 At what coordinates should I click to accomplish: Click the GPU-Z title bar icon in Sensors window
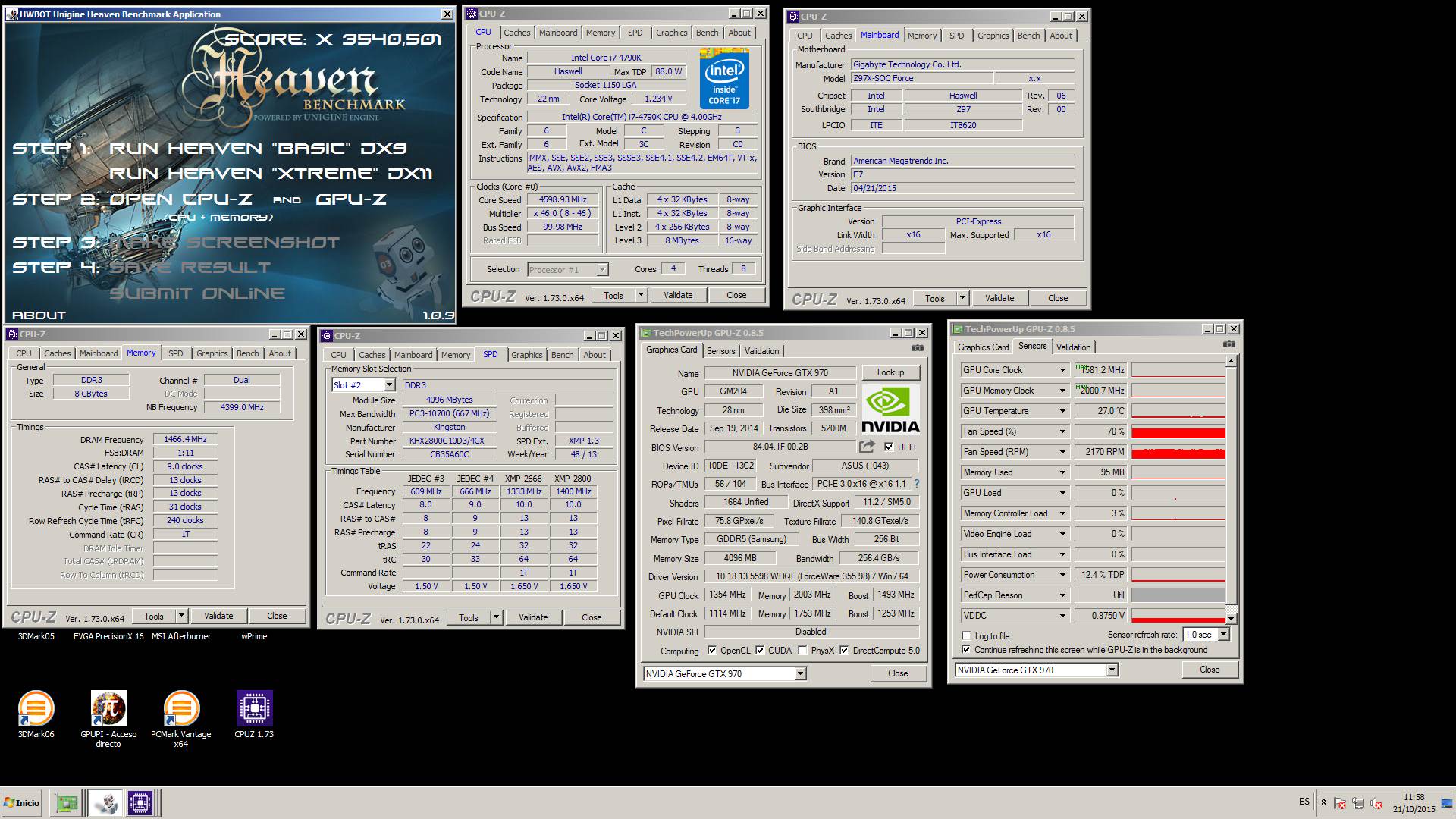pyautogui.click(x=958, y=329)
